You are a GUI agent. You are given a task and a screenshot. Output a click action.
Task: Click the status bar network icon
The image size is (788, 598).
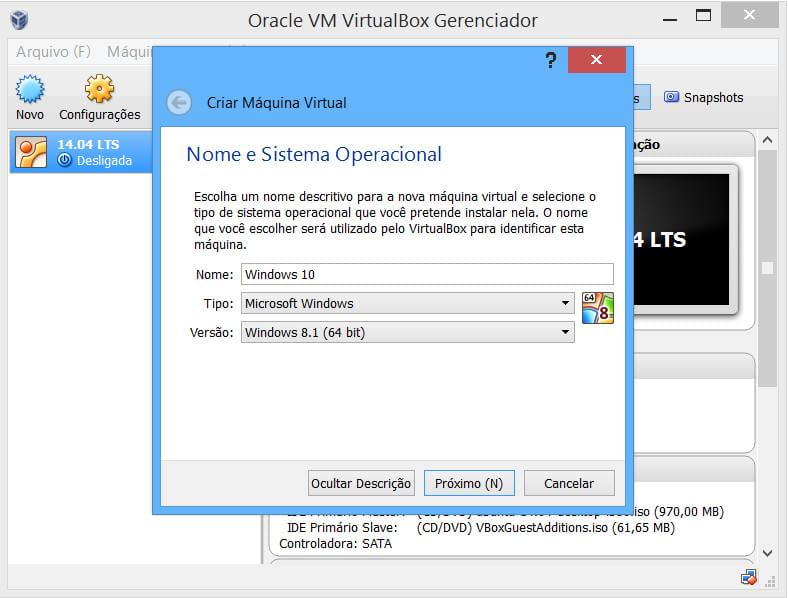(x=749, y=578)
